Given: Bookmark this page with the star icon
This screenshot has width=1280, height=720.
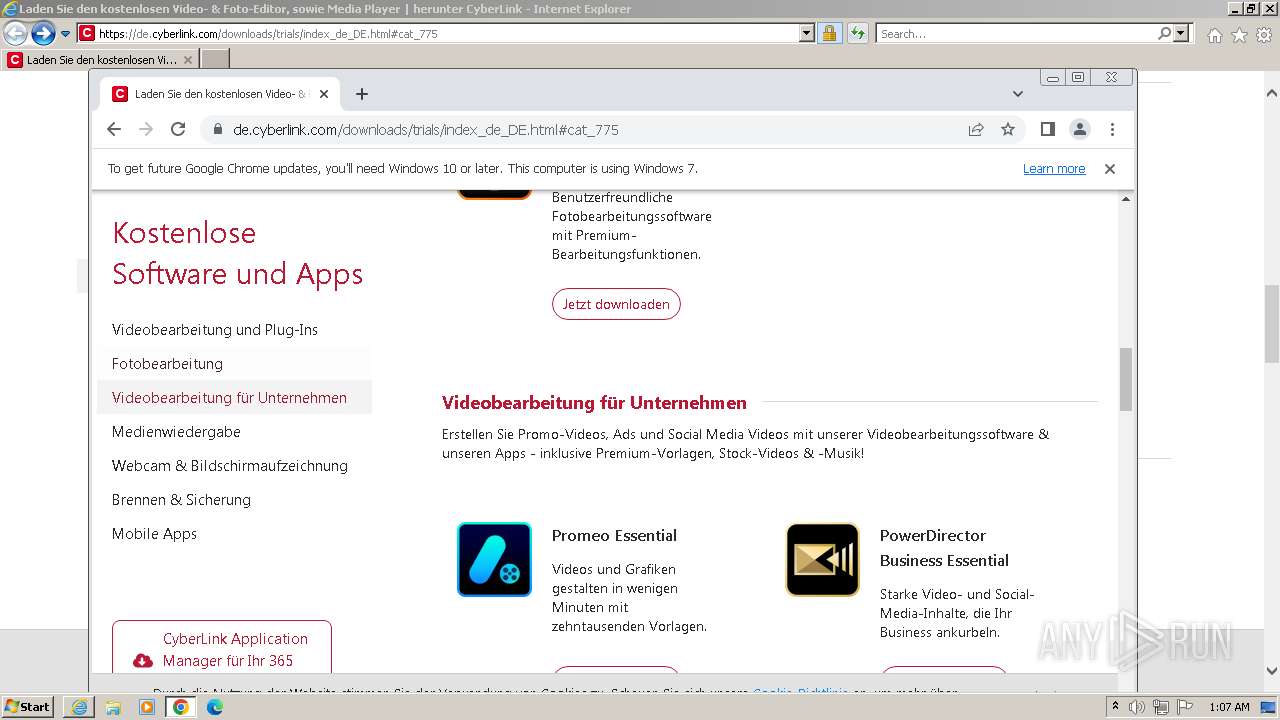Looking at the screenshot, I should tap(1008, 129).
